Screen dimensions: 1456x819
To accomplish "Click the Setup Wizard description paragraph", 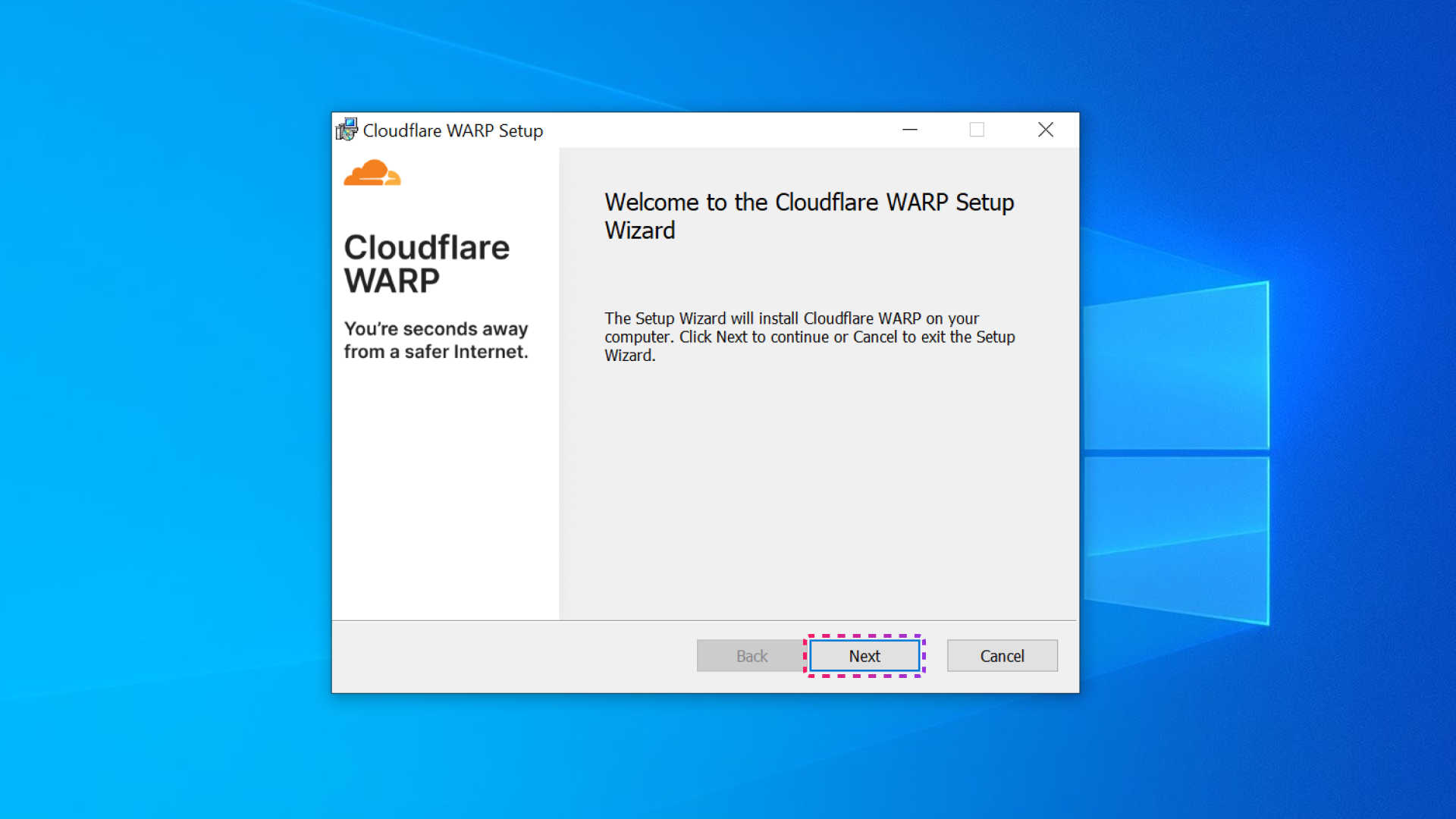I will [809, 337].
